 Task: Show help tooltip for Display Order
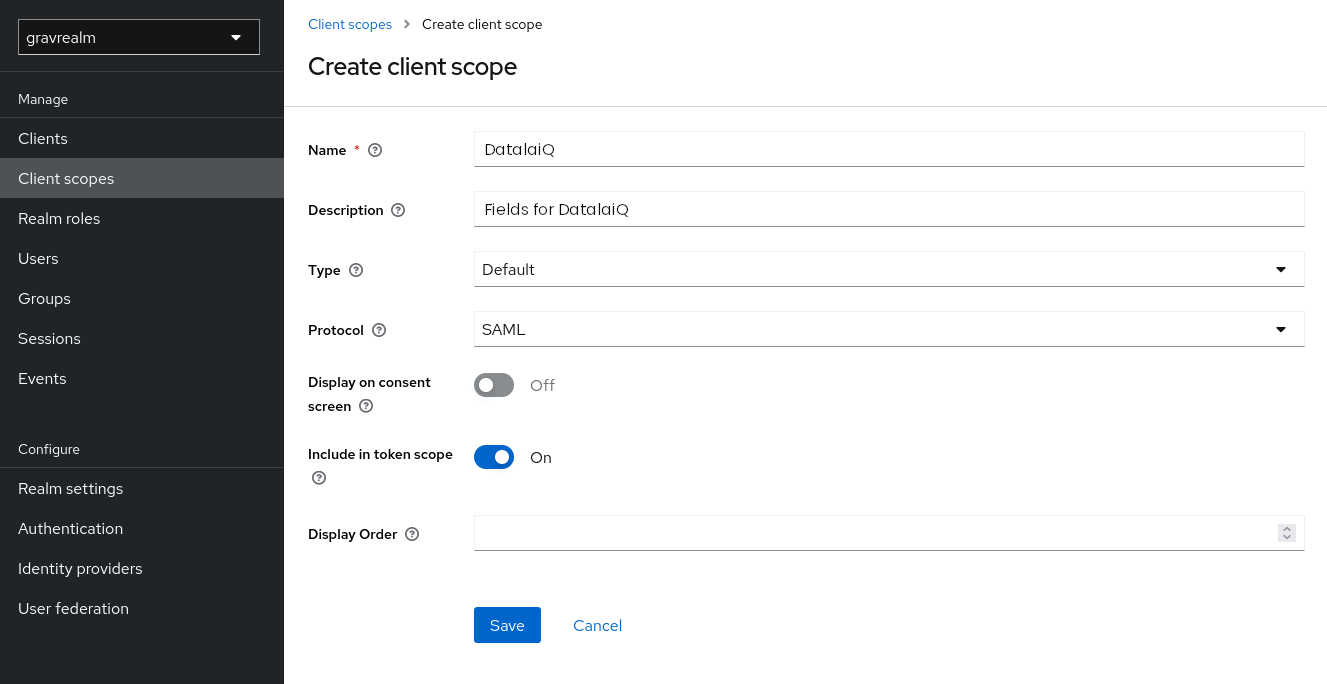pos(412,534)
